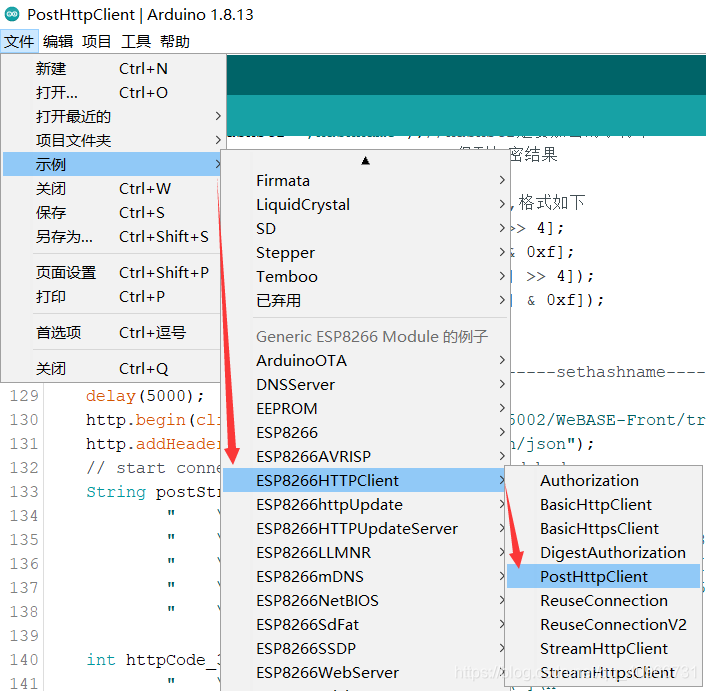Image resolution: width=706 pixels, height=691 pixels.
Task: Open the BasicHttpClient example
Action: click(603, 505)
